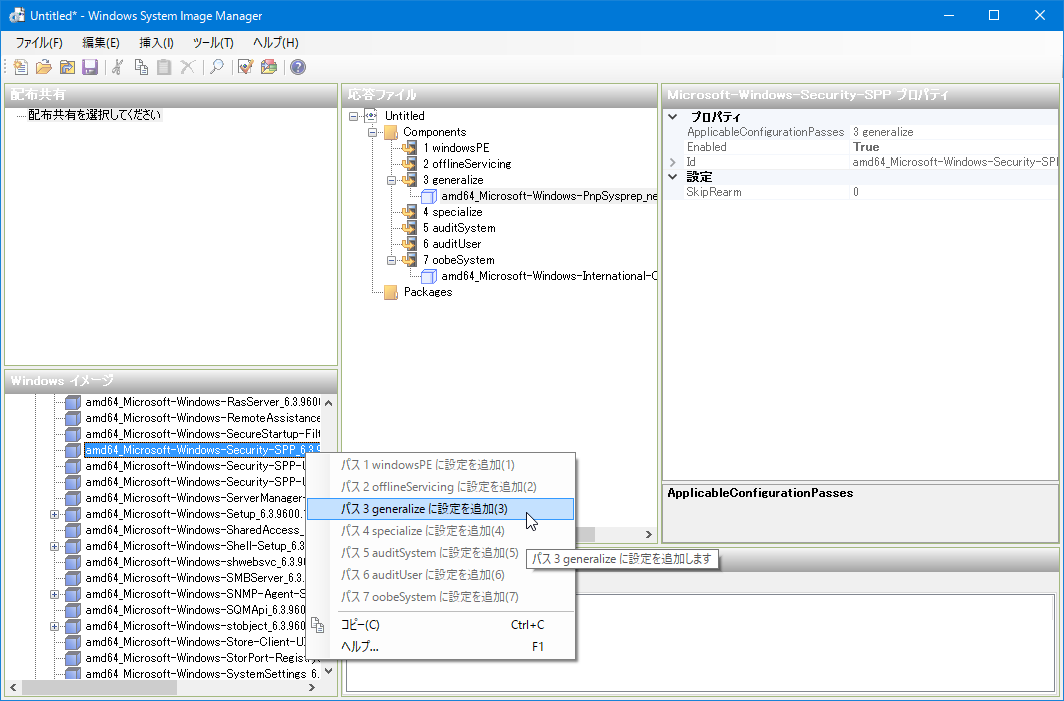Collapse the Components node
This screenshot has width=1064, height=701.
372,132
